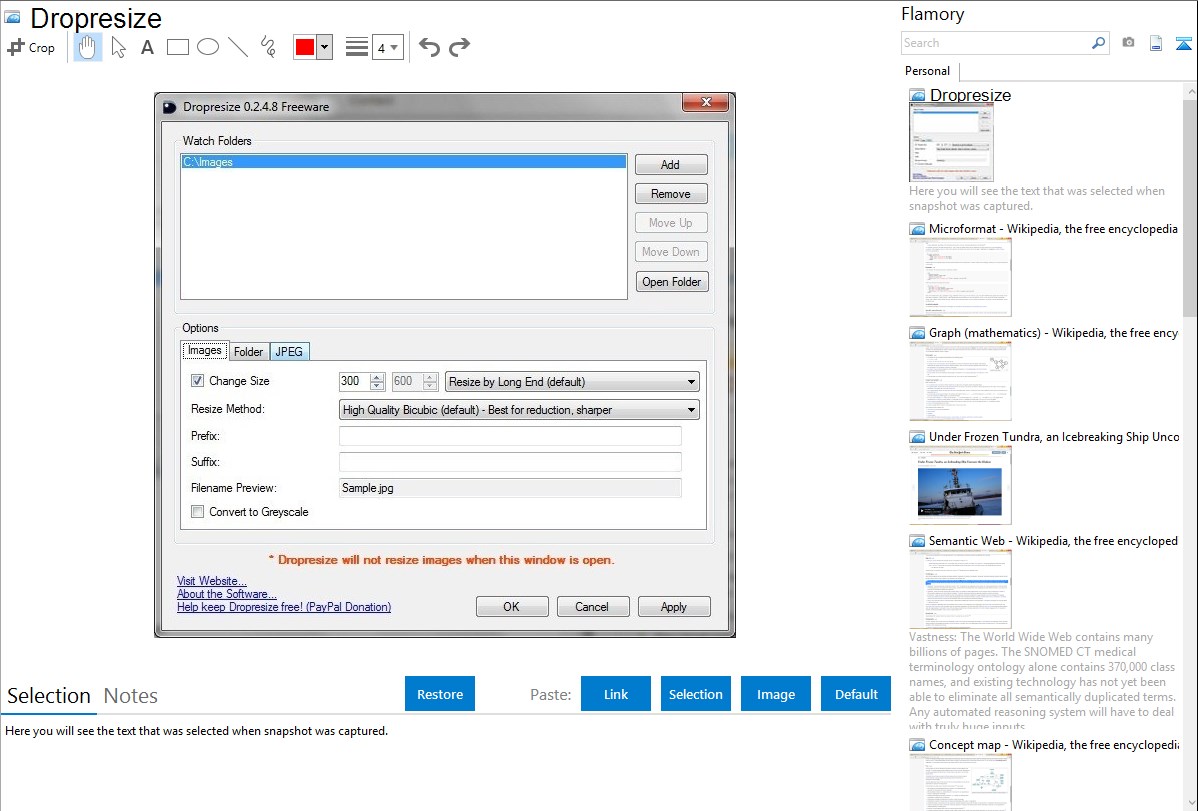Click the blue upload icon
This screenshot has height=811, width=1198.
(1183, 43)
